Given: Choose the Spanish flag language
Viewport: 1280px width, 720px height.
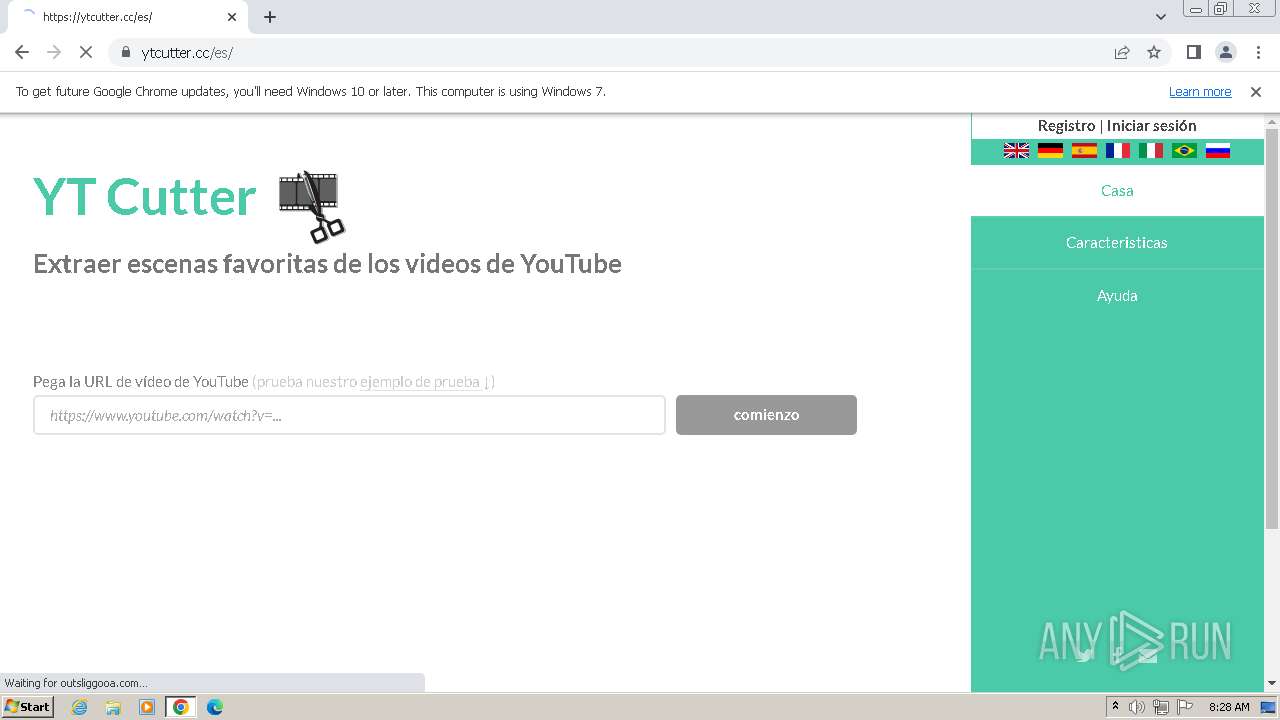Looking at the screenshot, I should [1084, 151].
